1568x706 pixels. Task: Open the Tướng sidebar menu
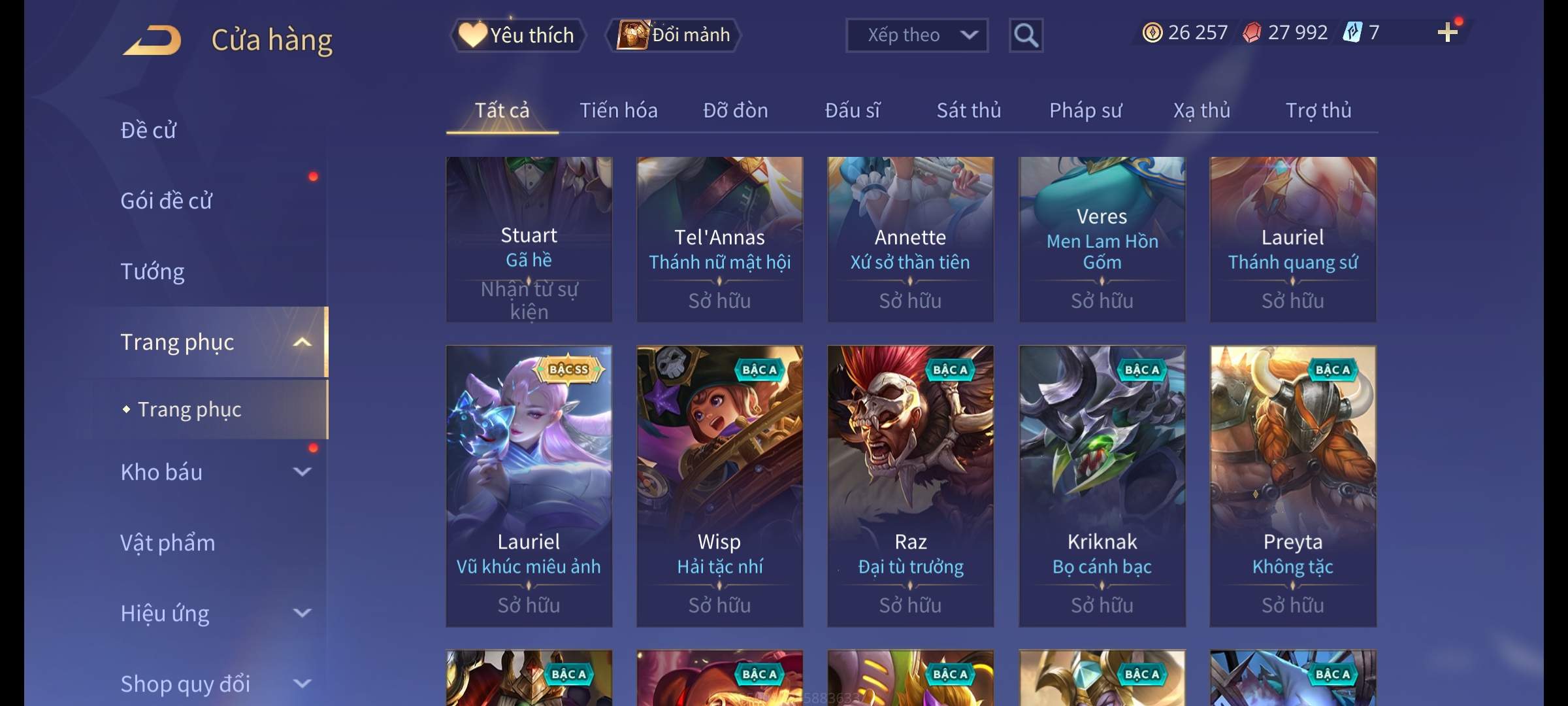click(152, 271)
